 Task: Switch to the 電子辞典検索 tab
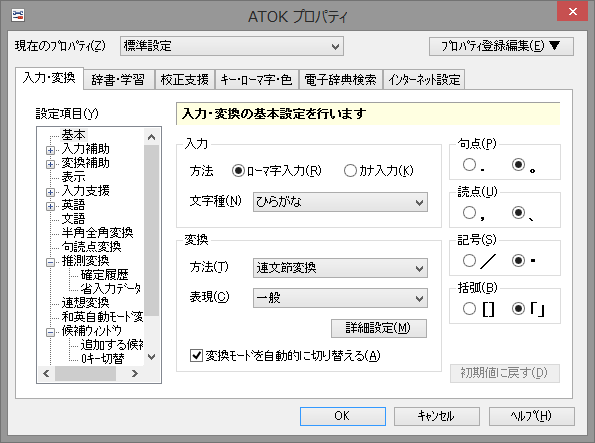pos(340,80)
